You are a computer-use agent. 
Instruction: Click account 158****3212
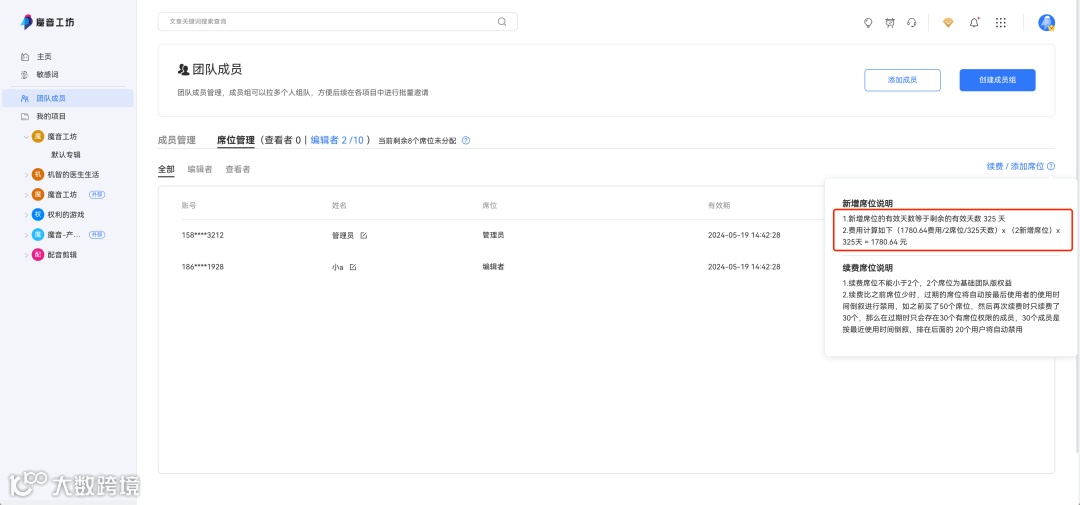point(202,235)
